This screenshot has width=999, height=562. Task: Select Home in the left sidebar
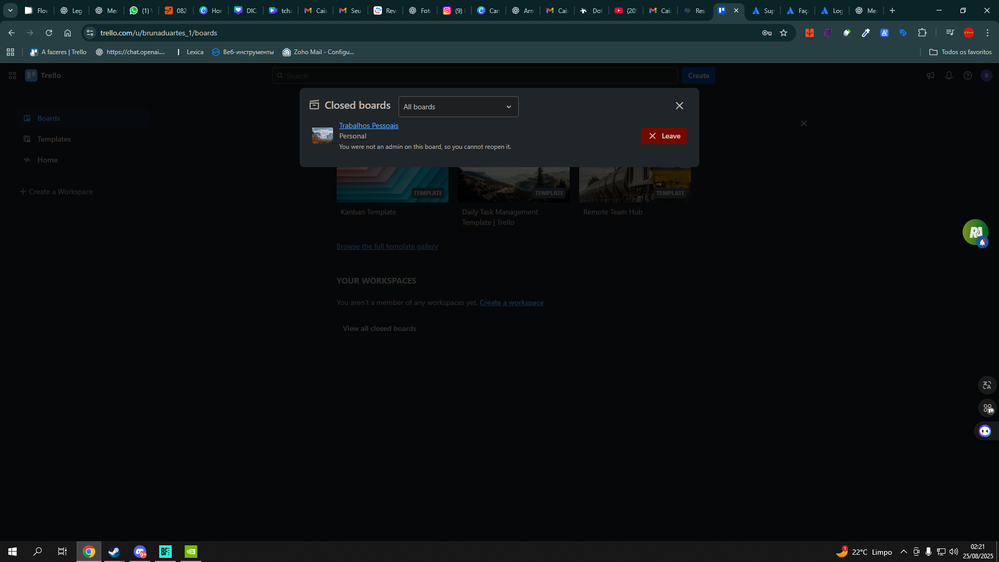[x=47, y=160]
